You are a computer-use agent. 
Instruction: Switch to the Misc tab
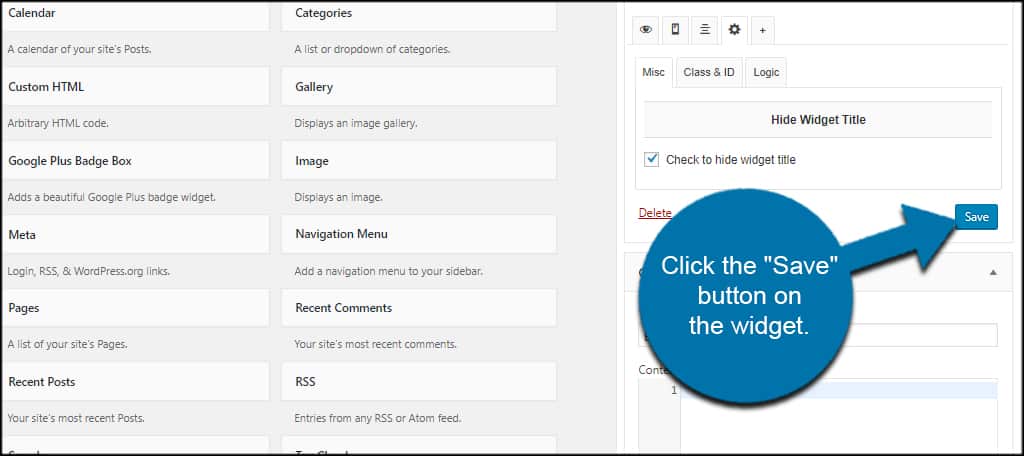653,73
